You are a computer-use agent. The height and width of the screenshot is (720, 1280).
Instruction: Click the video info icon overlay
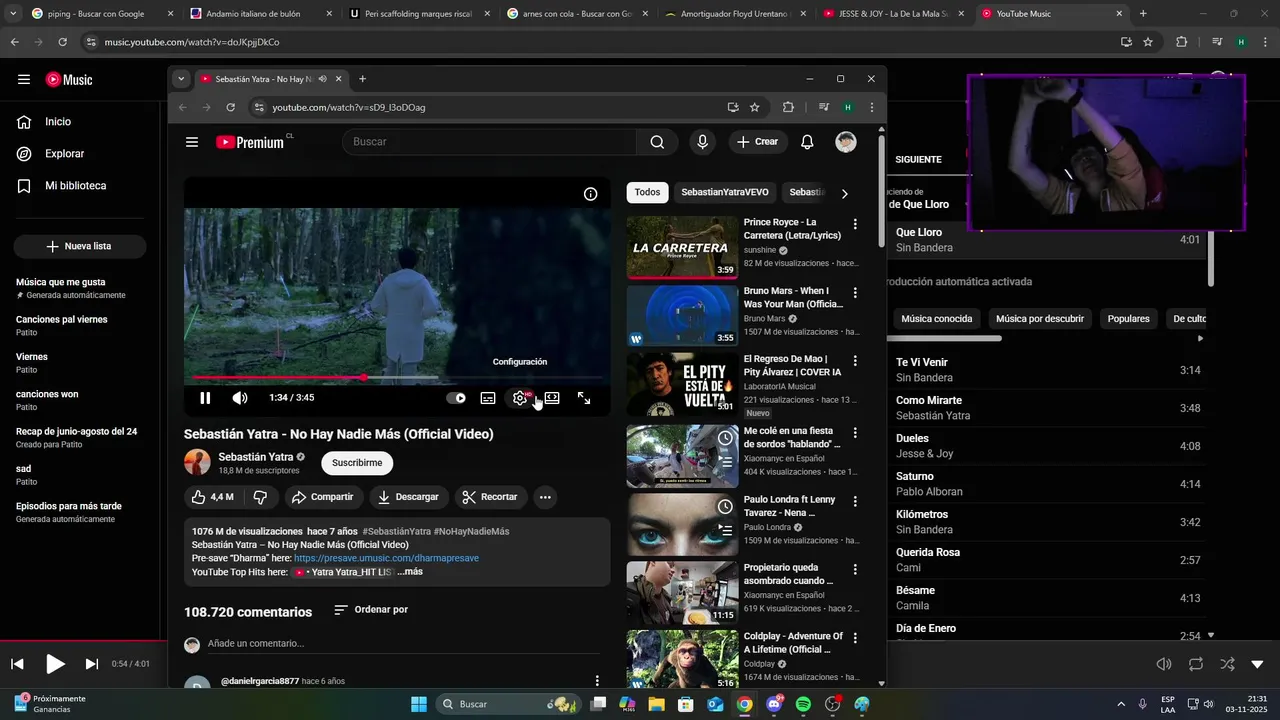(x=590, y=194)
